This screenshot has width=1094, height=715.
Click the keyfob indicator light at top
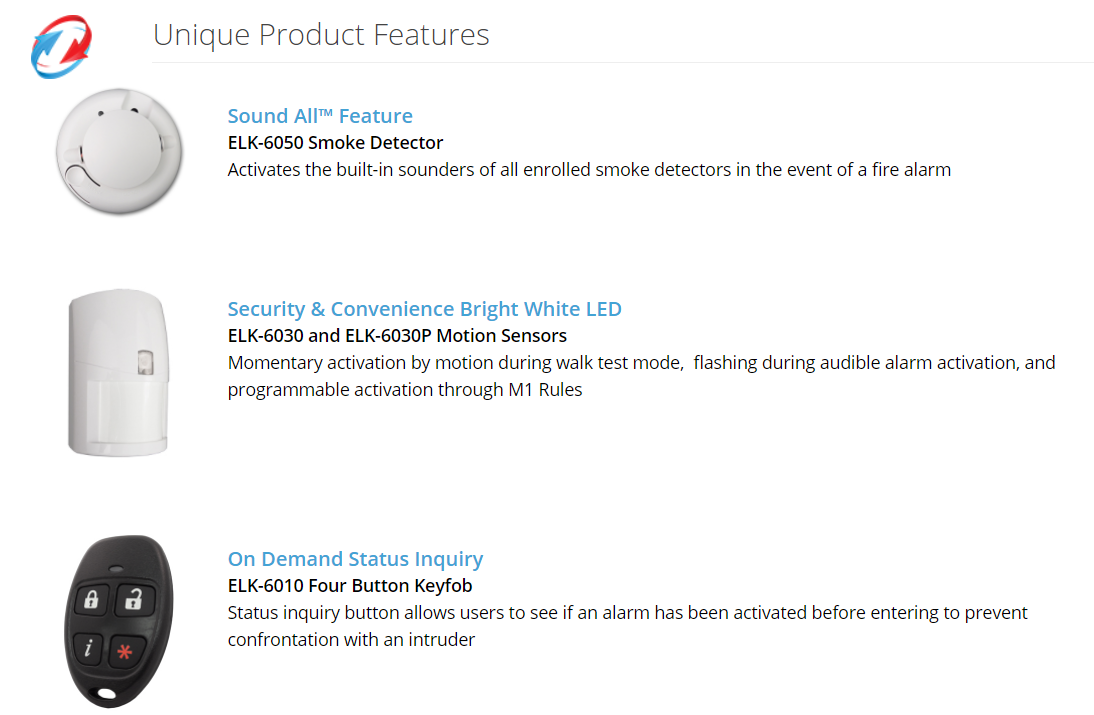[117, 569]
